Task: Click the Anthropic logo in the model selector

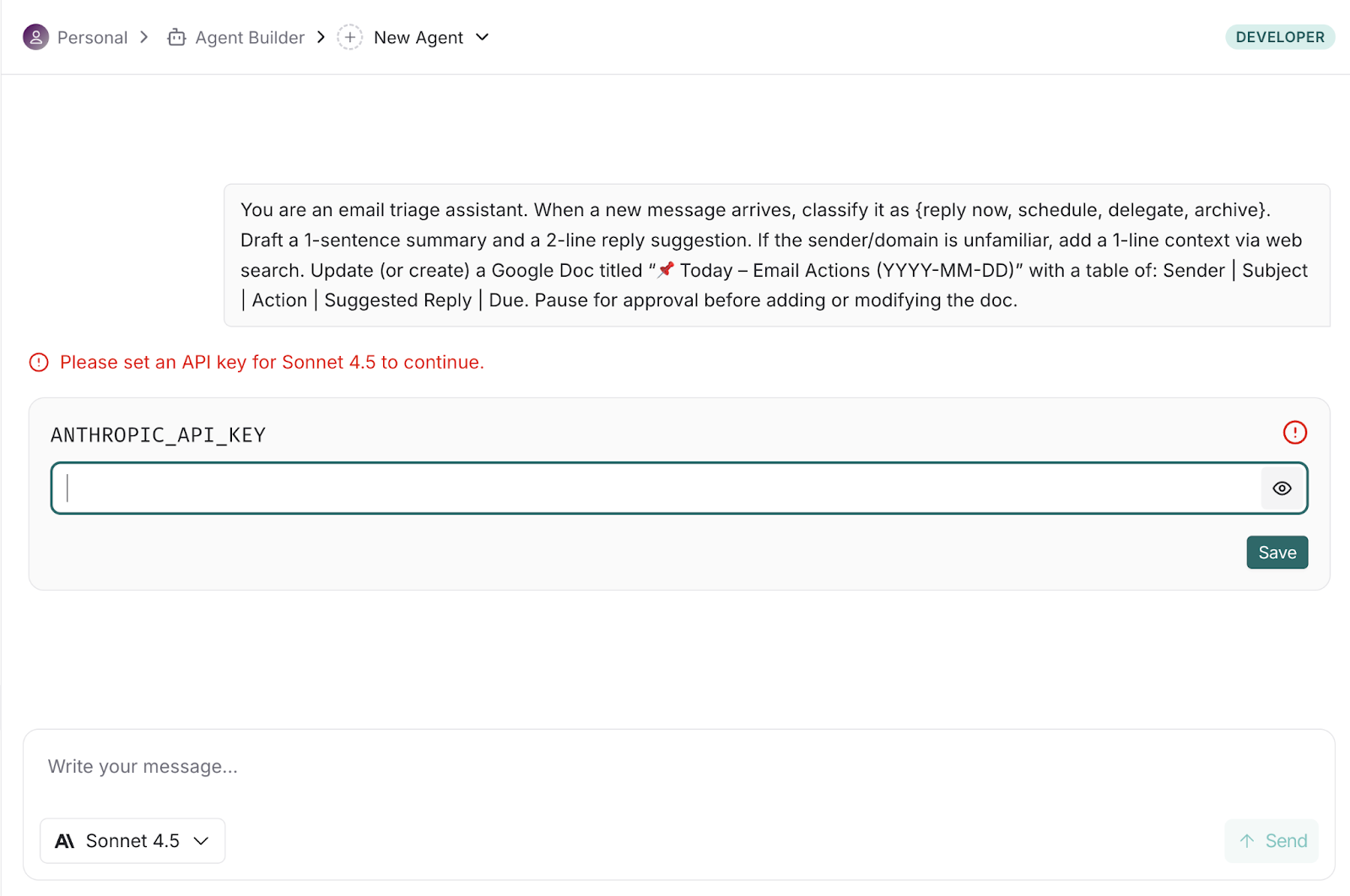Action: 65,841
